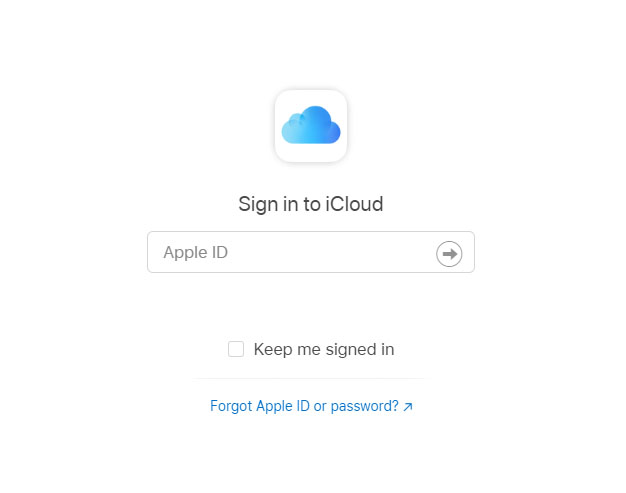
Task: Click the blue cloud graphic at top
Action: (311, 125)
